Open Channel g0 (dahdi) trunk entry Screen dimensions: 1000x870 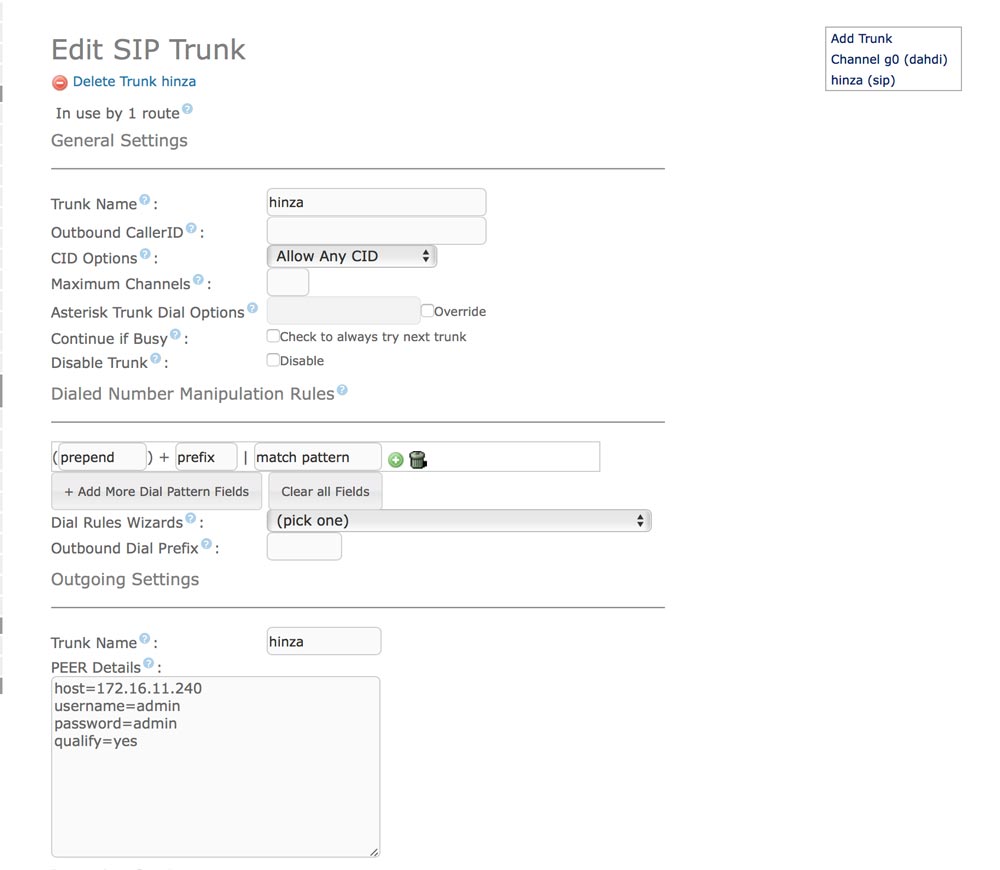[888, 60]
